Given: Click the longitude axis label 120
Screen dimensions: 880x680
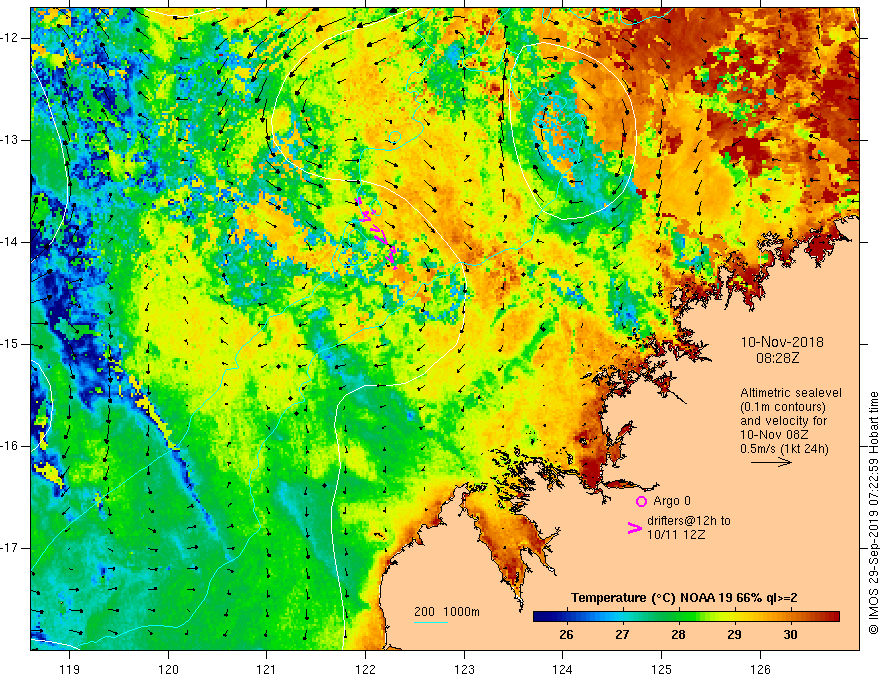Looking at the screenshot, I should coord(168,669).
